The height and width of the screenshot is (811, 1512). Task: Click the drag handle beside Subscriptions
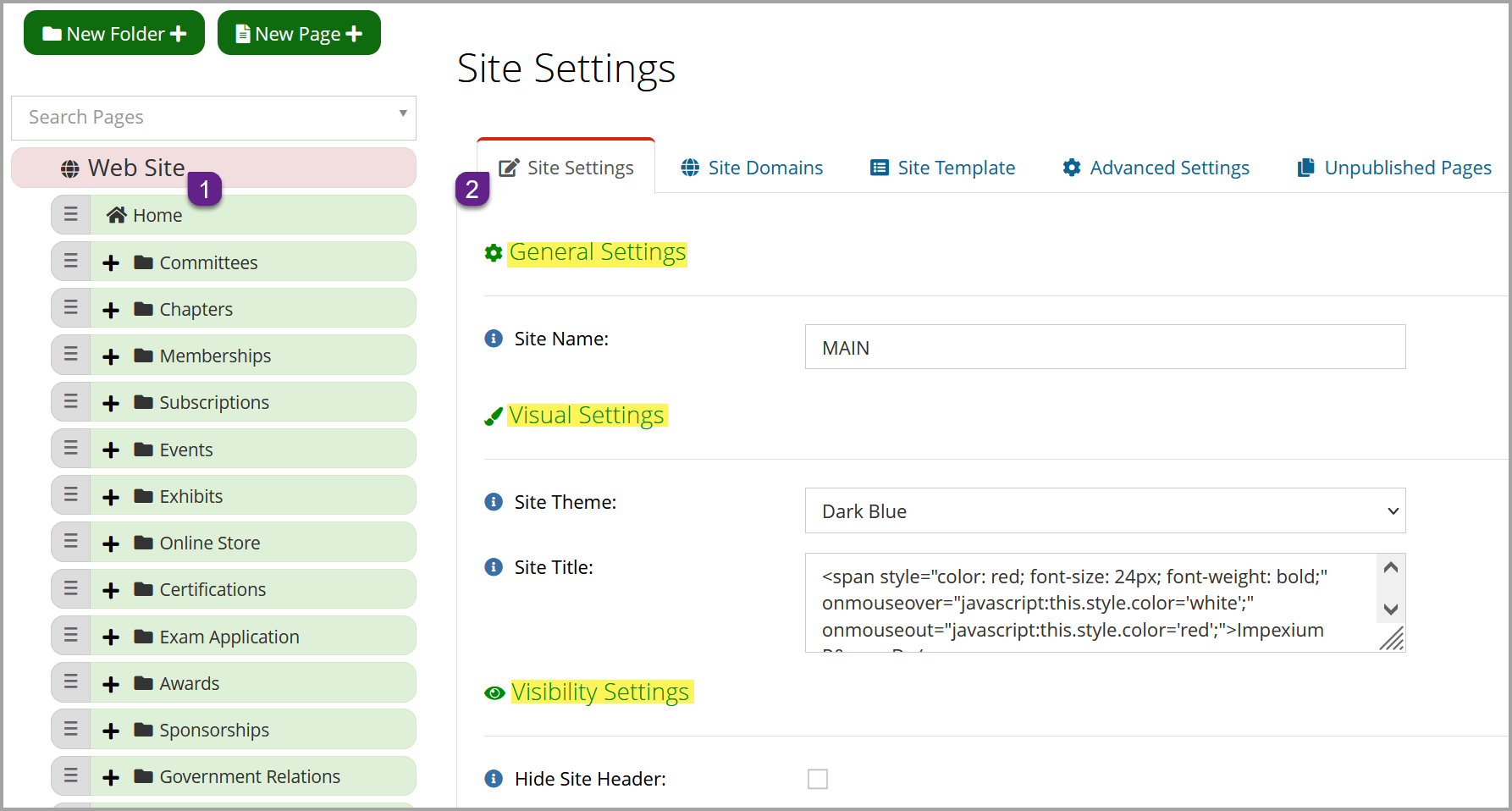coord(71,402)
